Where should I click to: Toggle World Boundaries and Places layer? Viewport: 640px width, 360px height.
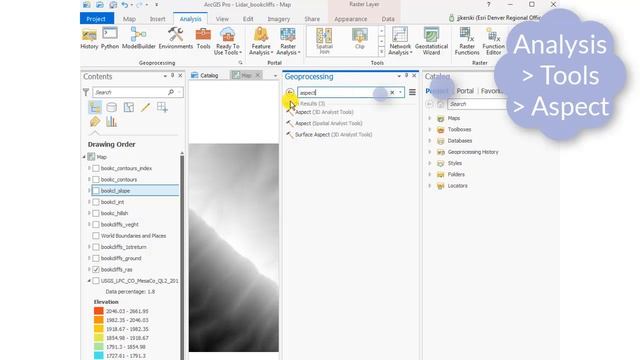point(96,236)
